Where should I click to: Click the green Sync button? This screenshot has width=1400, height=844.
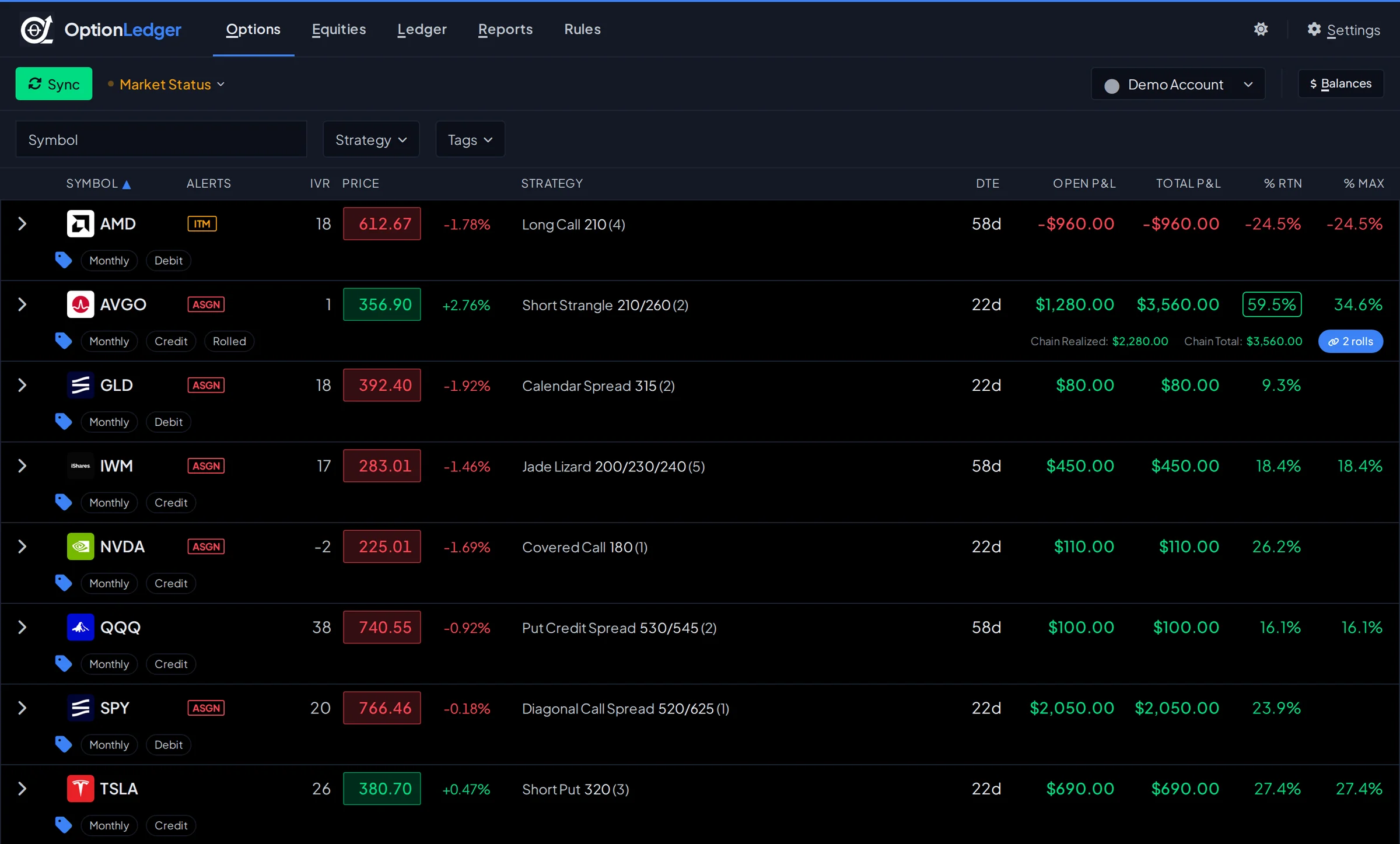[54, 84]
